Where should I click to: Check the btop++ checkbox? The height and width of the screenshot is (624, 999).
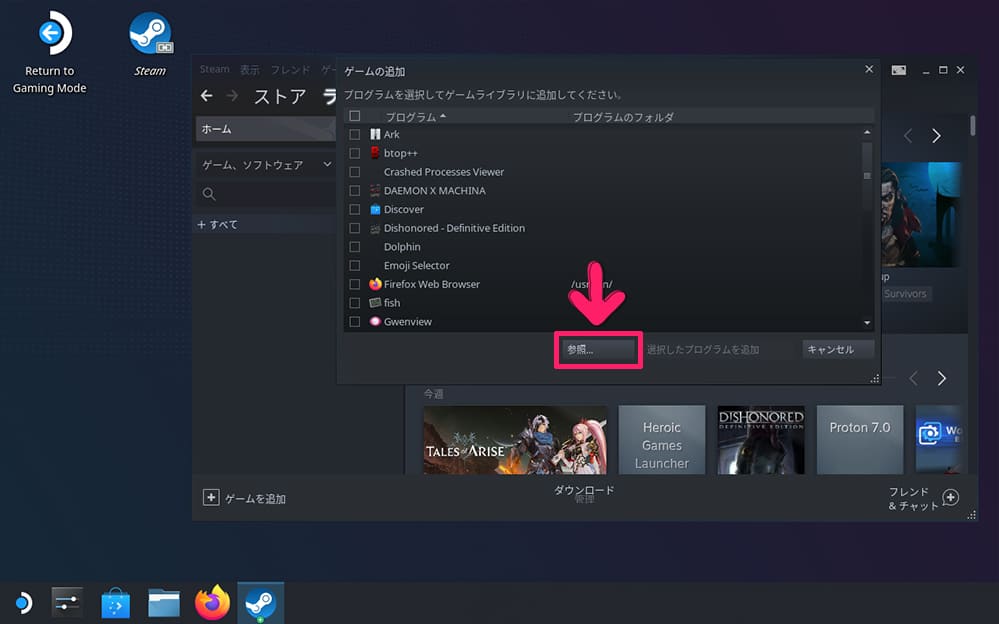click(355, 153)
